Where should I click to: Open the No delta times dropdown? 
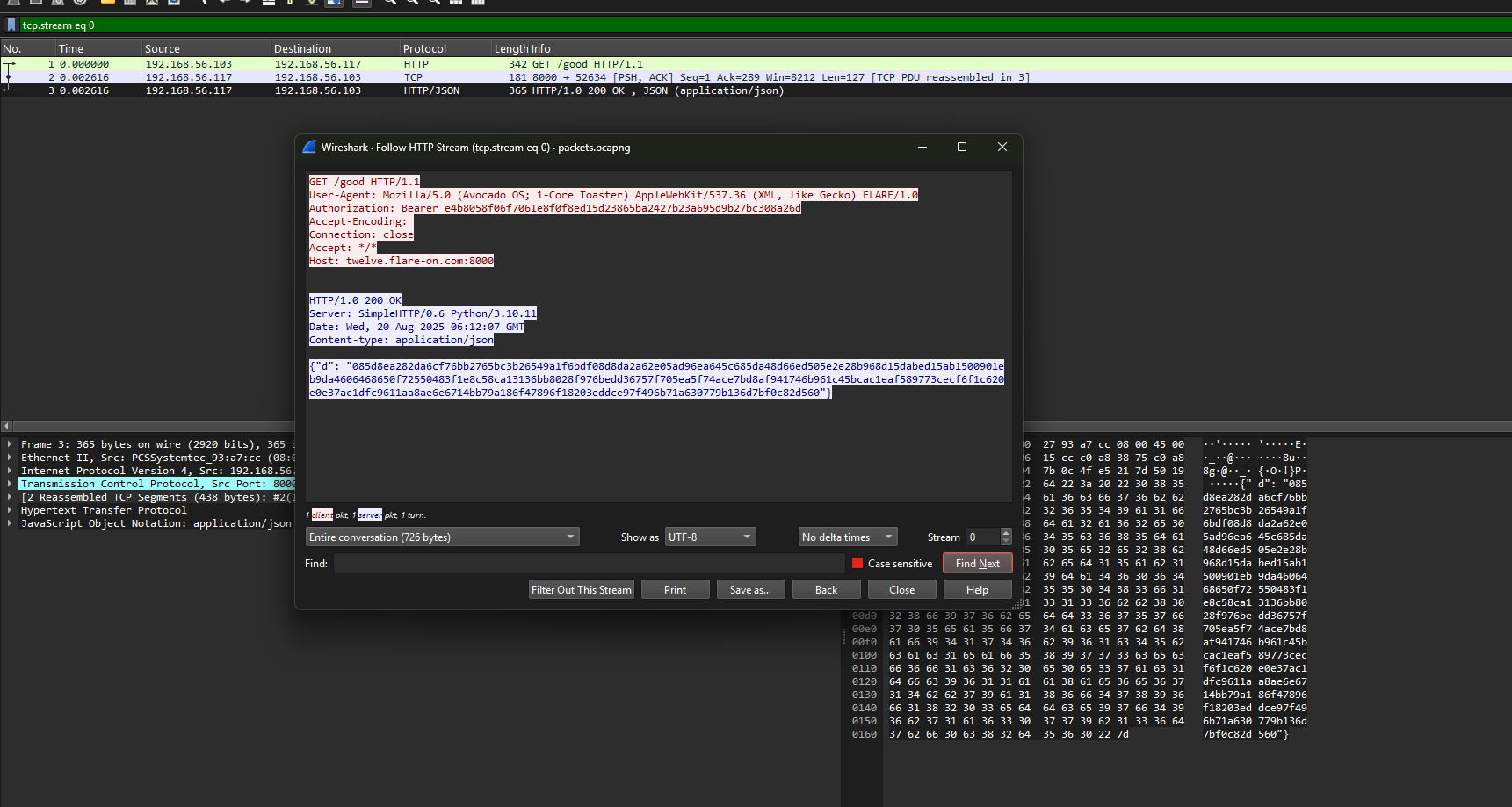[x=848, y=537]
